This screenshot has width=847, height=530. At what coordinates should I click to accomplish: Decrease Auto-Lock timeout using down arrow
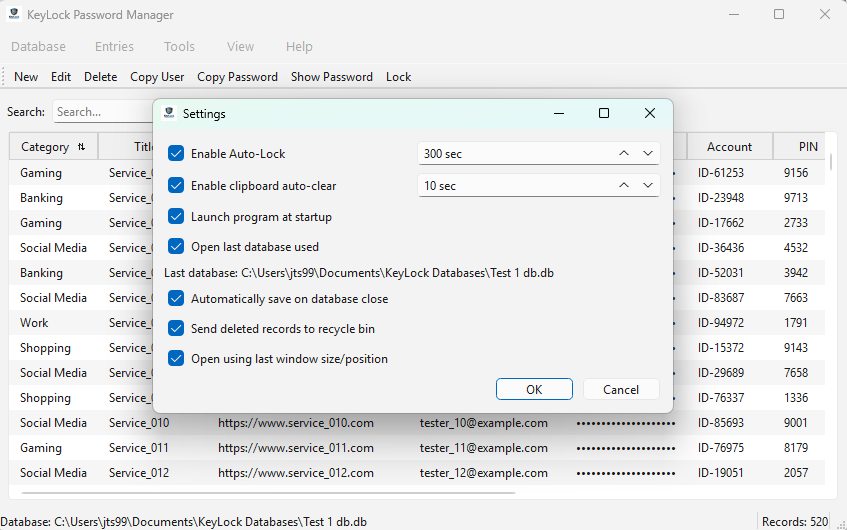647,154
